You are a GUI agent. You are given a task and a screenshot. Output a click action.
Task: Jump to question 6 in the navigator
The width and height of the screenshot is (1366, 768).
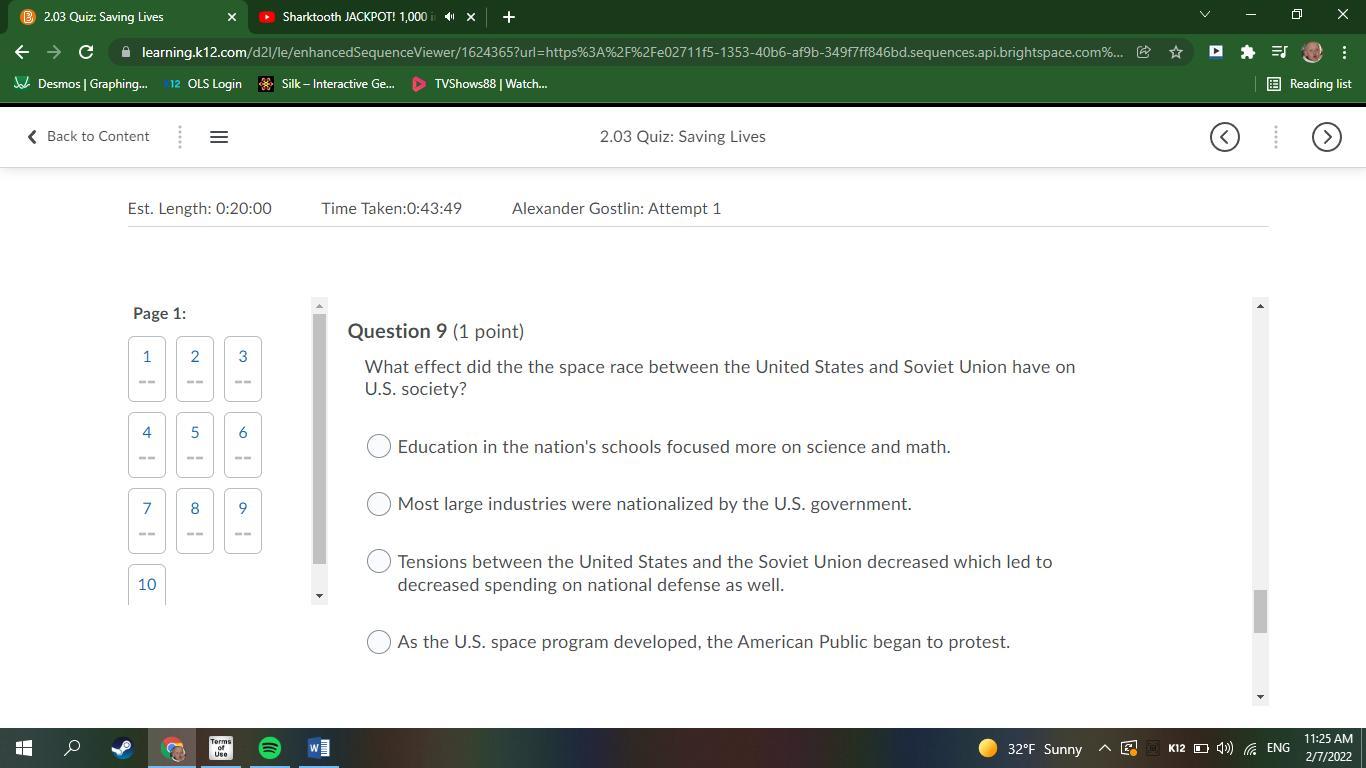(243, 445)
